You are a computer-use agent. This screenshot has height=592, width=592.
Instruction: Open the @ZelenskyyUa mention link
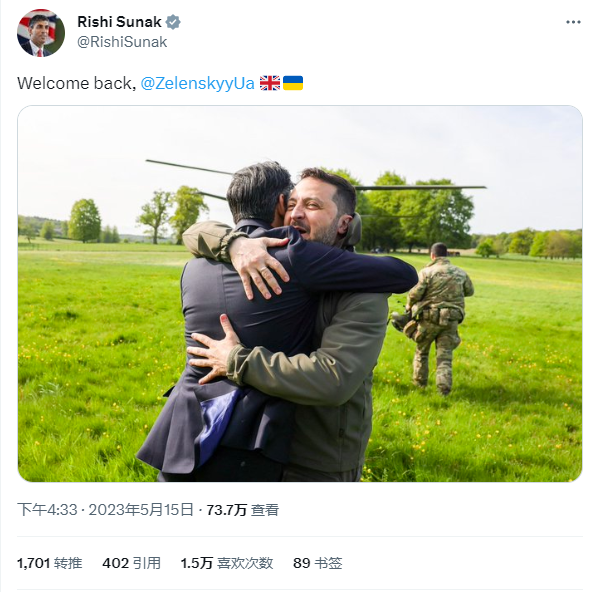click(197, 83)
